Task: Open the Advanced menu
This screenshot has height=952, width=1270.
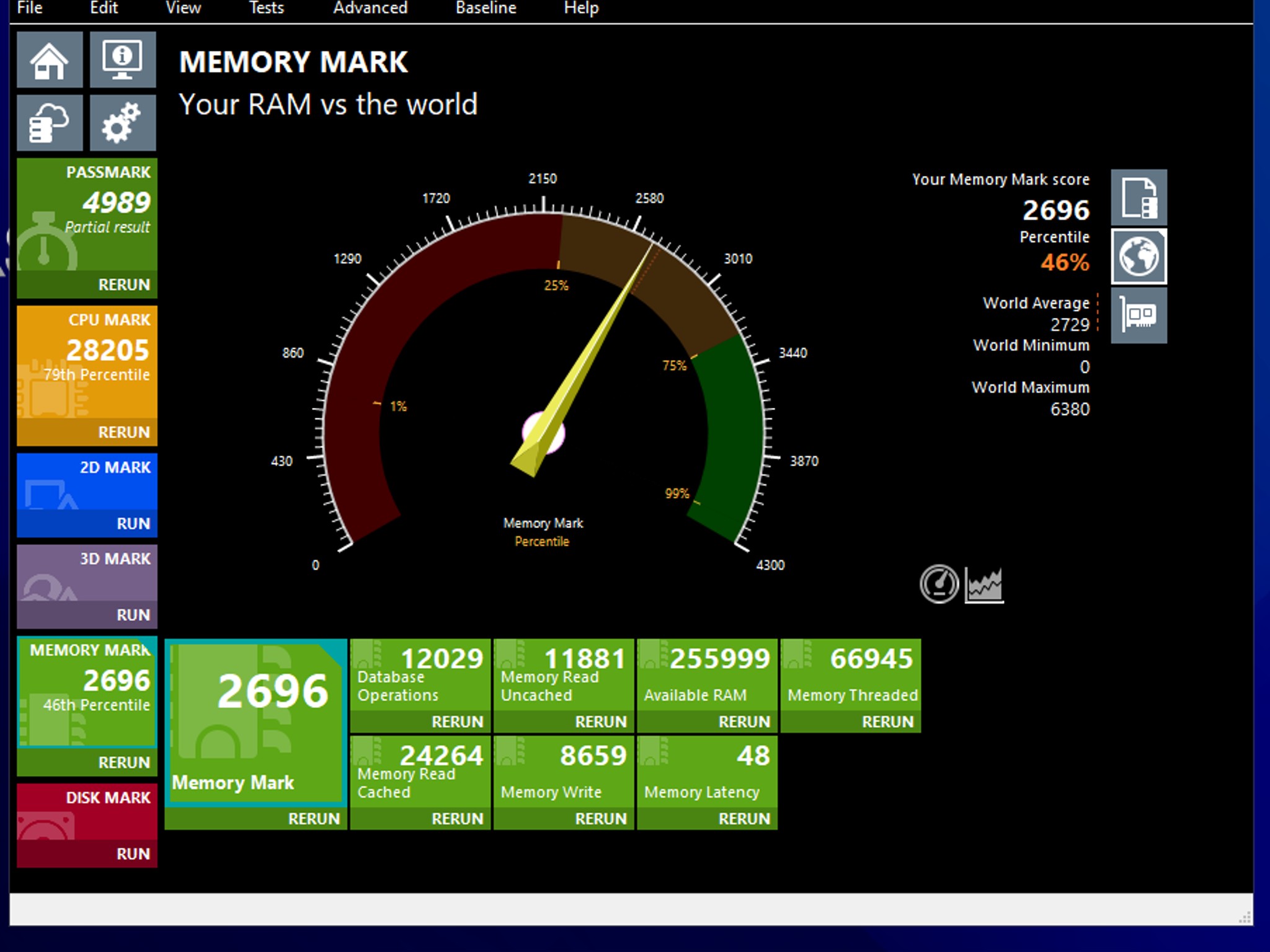Action: point(370,8)
